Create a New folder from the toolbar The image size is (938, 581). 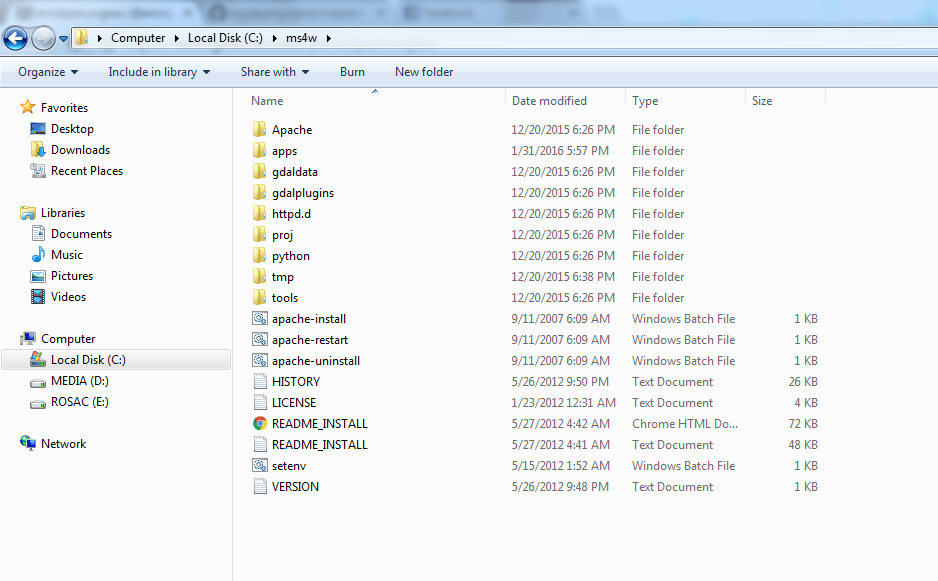(424, 72)
